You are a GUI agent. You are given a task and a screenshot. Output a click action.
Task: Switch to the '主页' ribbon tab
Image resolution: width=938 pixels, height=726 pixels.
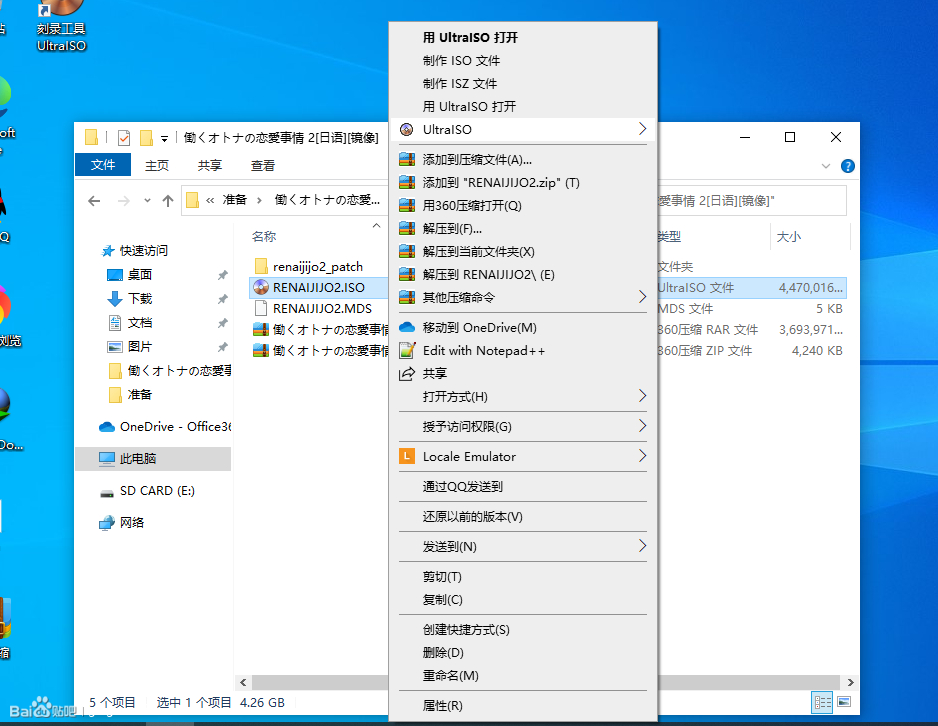click(157, 166)
